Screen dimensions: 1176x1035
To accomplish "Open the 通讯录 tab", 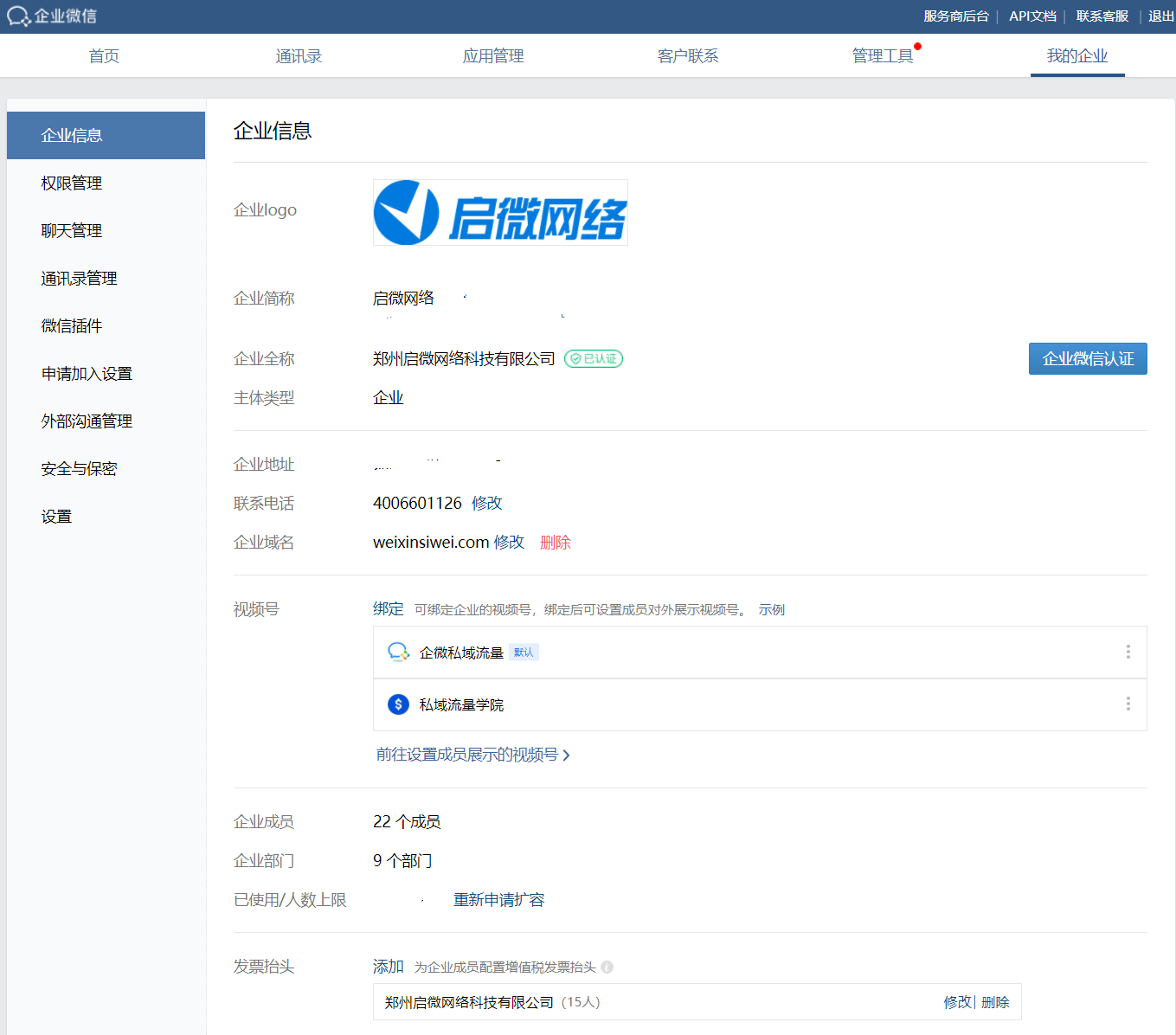I will click(299, 56).
